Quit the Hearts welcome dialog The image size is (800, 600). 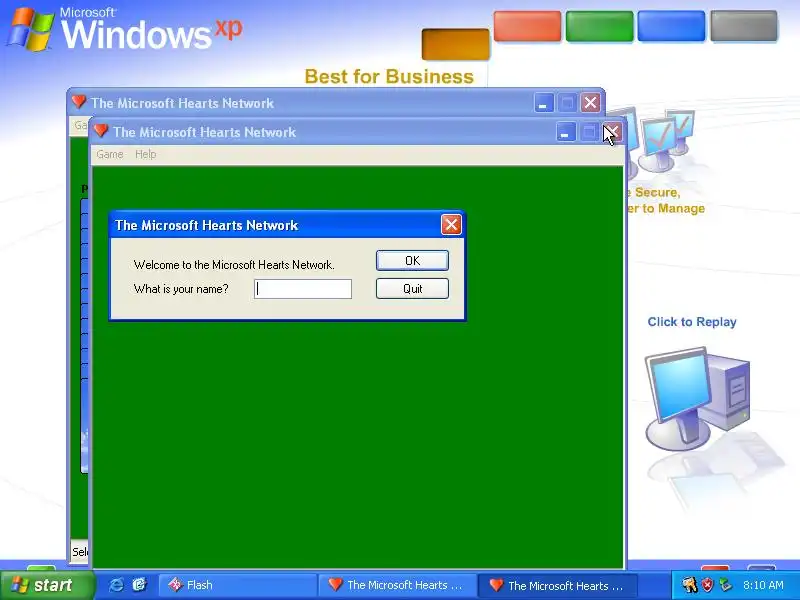click(412, 289)
